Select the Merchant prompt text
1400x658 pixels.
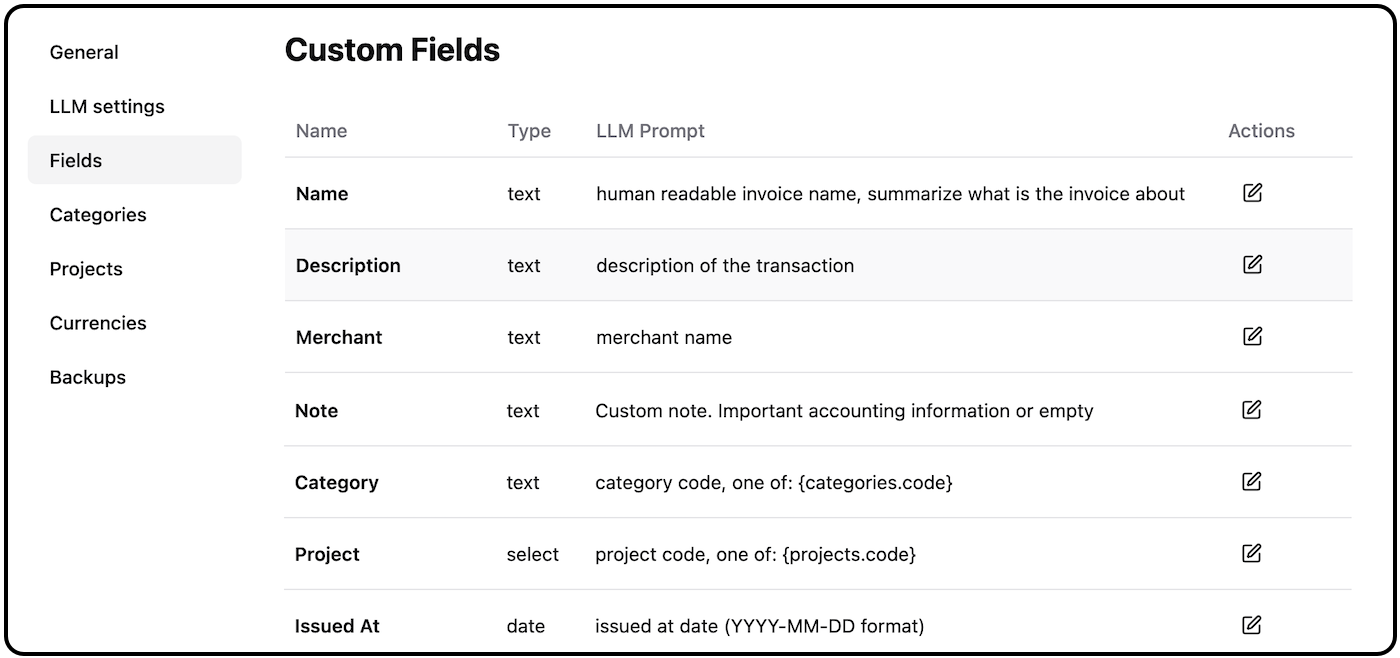pyautogui.click(x=664, y=337)
